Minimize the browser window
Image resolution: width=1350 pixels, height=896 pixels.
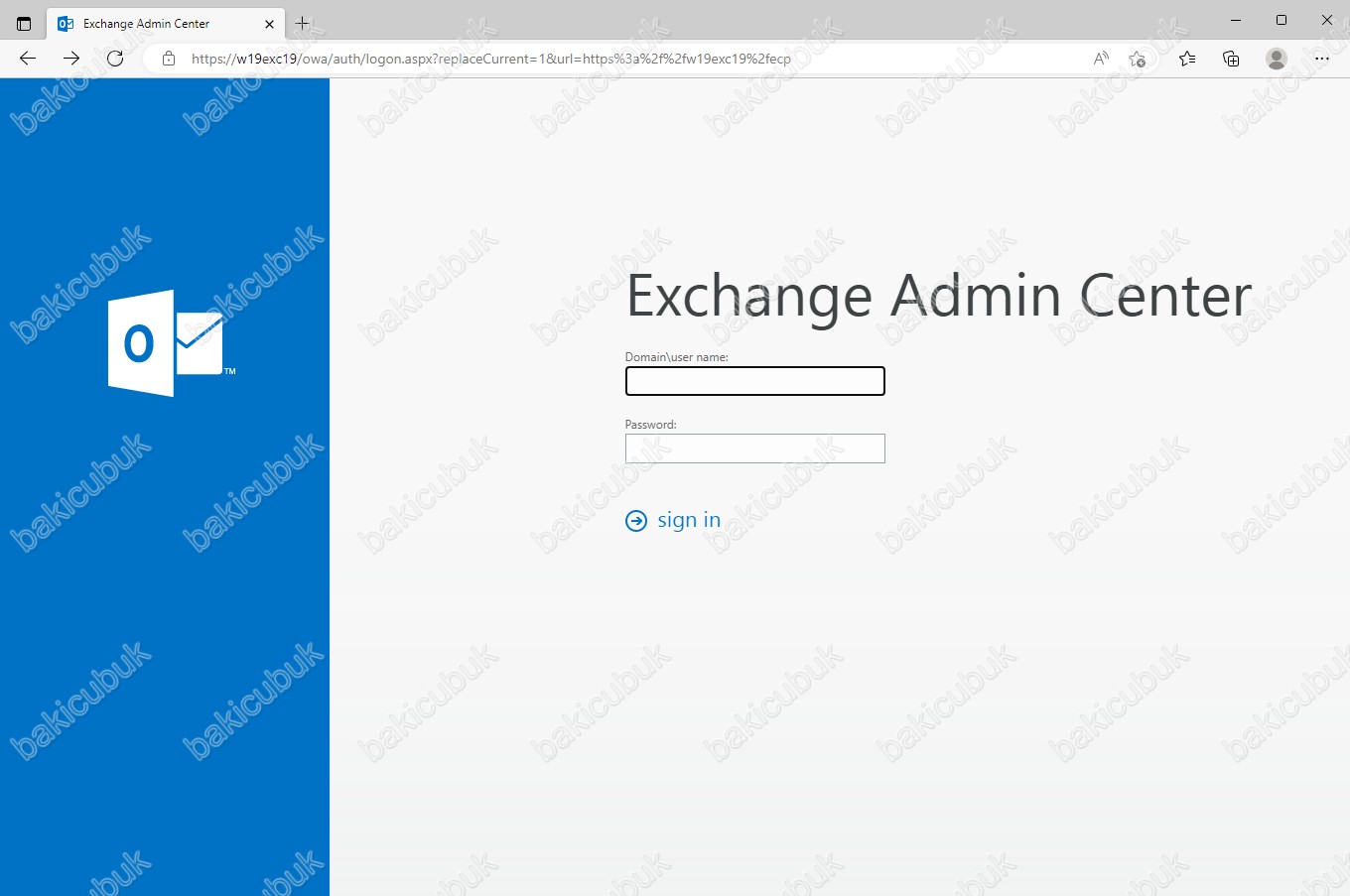1236,20
